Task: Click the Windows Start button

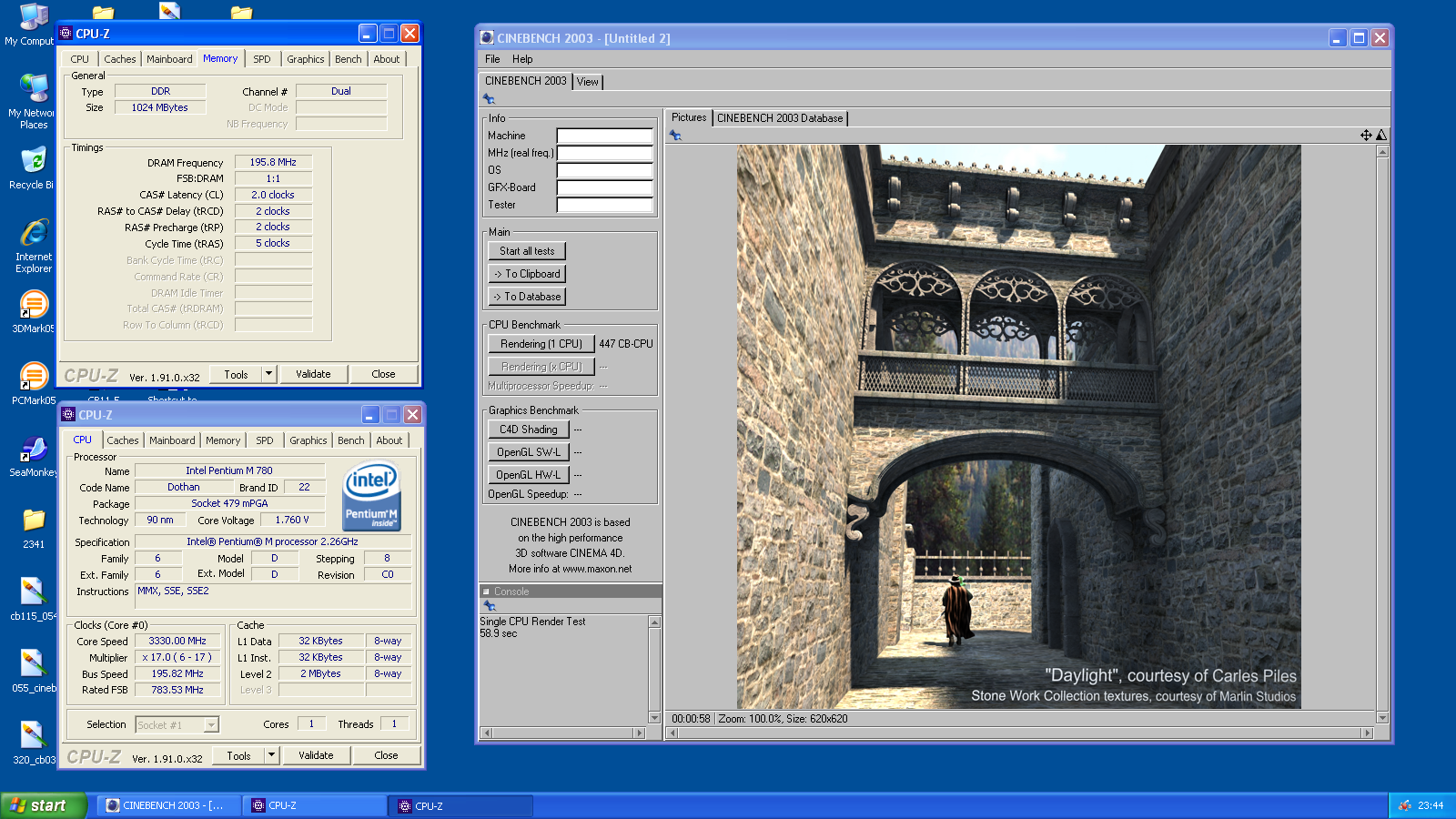Action: click(43, 805)
